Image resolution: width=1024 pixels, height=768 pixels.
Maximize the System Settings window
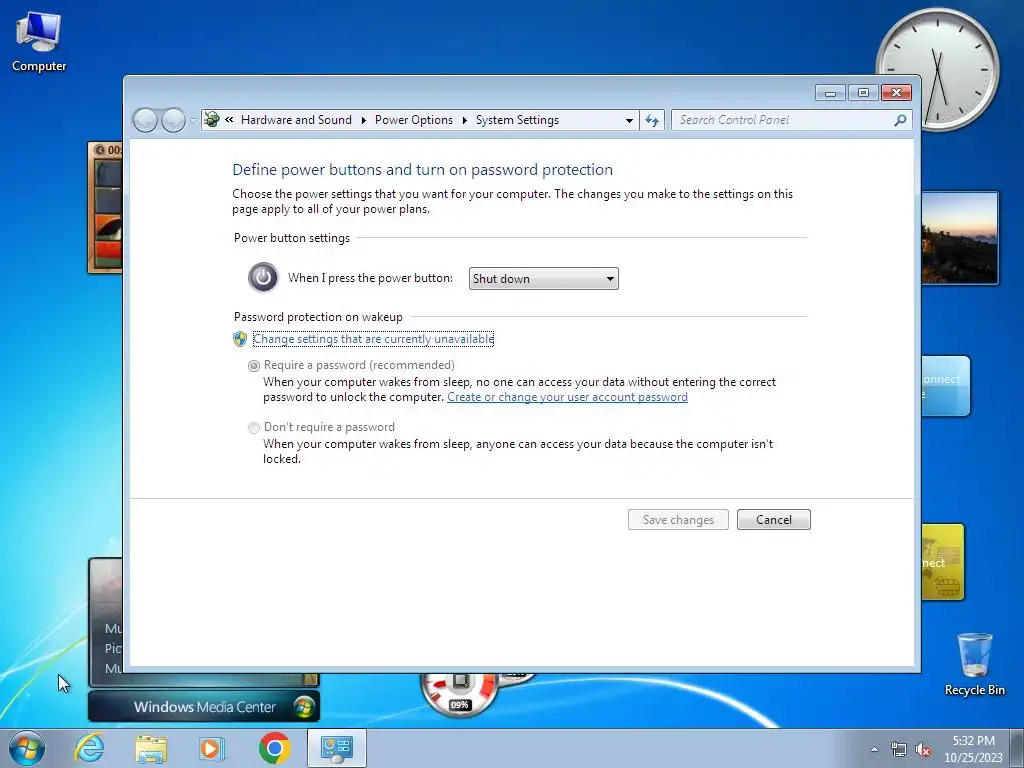[863, 93]
